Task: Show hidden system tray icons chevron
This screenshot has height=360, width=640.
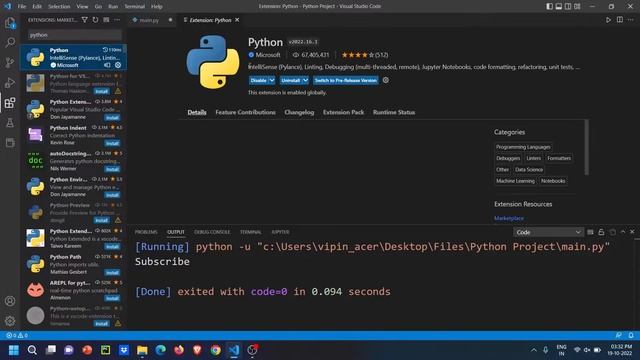Action: (533, 350)
